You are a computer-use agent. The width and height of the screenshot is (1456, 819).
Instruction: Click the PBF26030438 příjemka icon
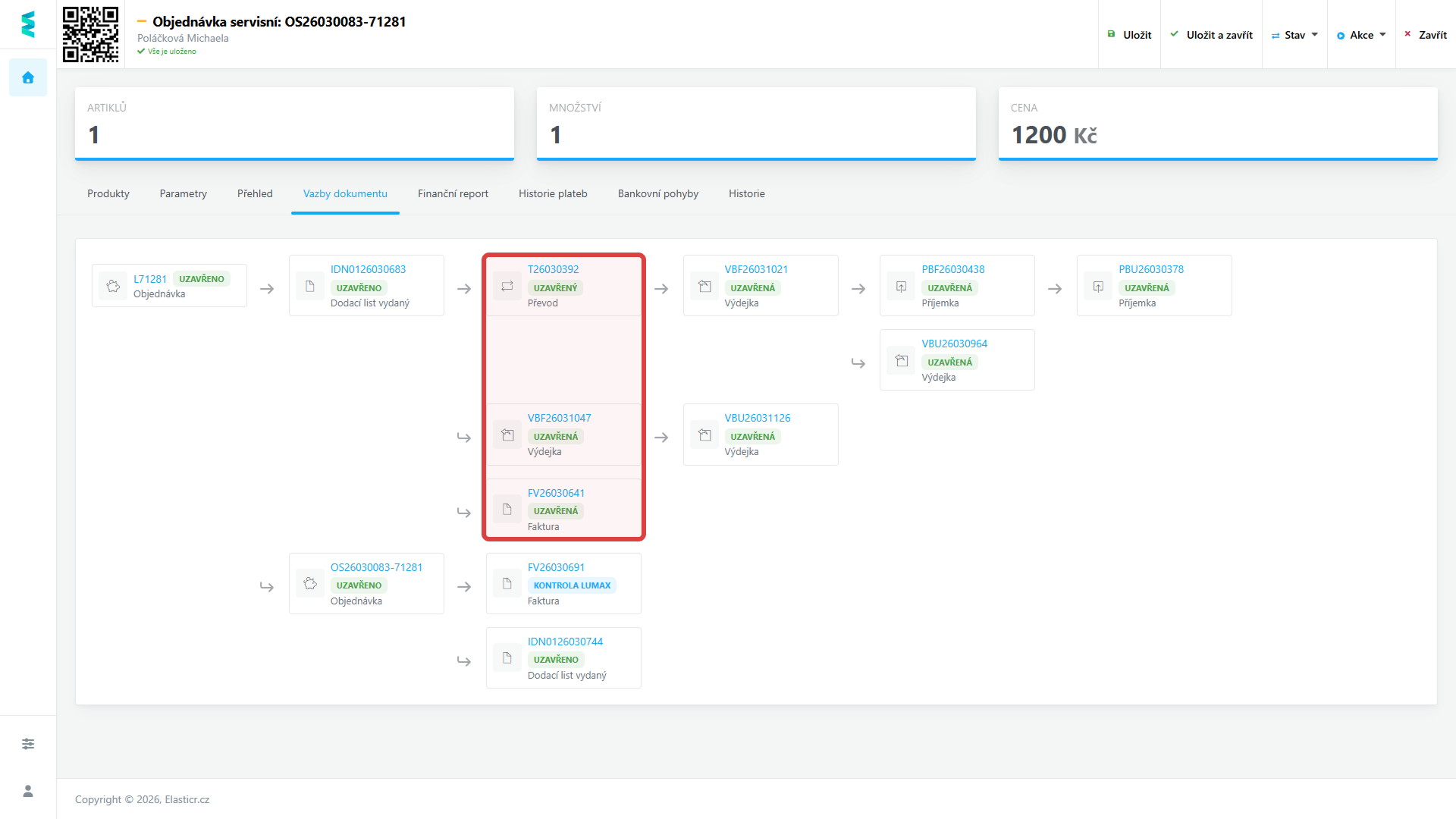point(902,286)
